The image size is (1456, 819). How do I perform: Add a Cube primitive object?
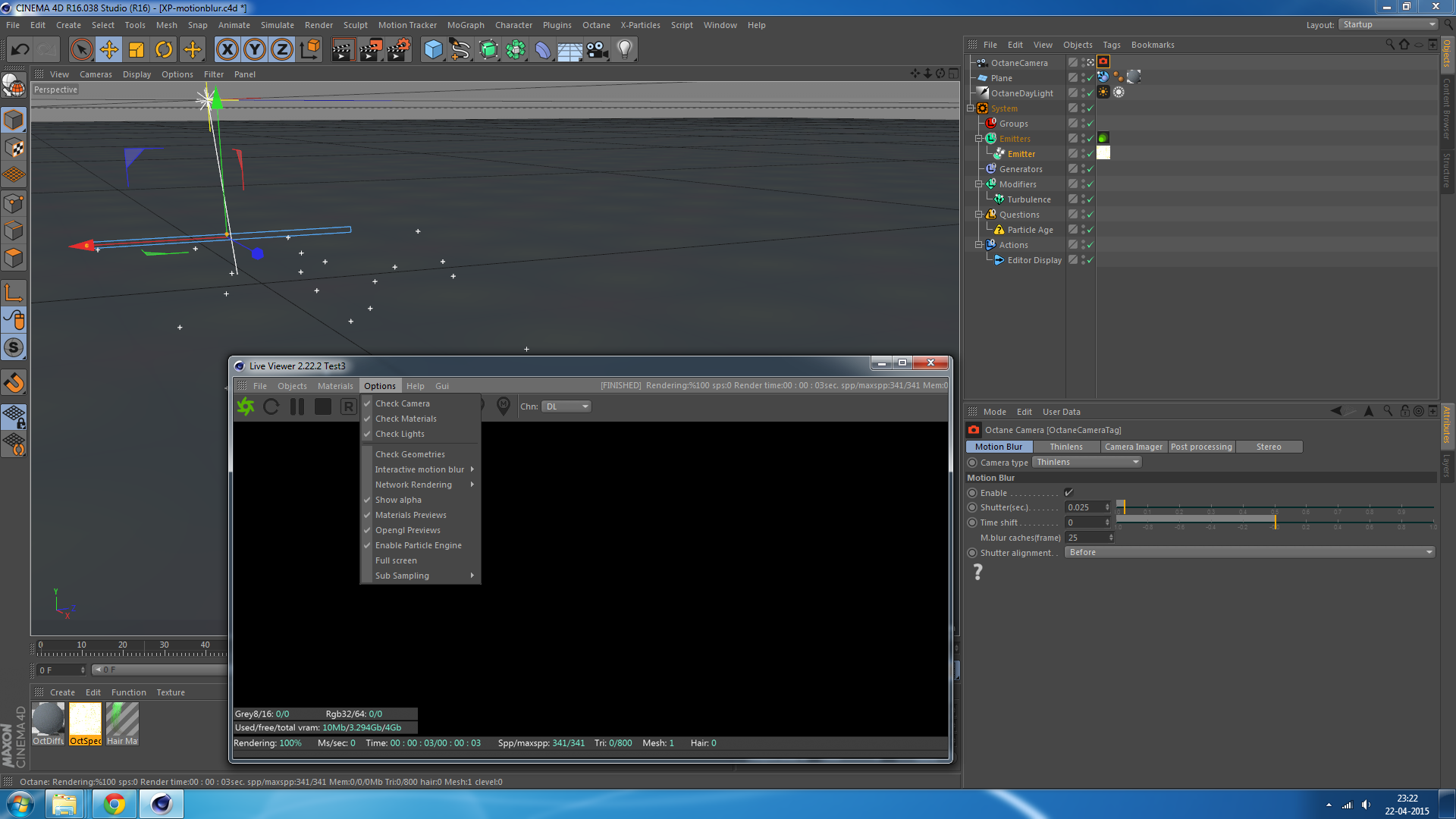(x=433, y=50)
